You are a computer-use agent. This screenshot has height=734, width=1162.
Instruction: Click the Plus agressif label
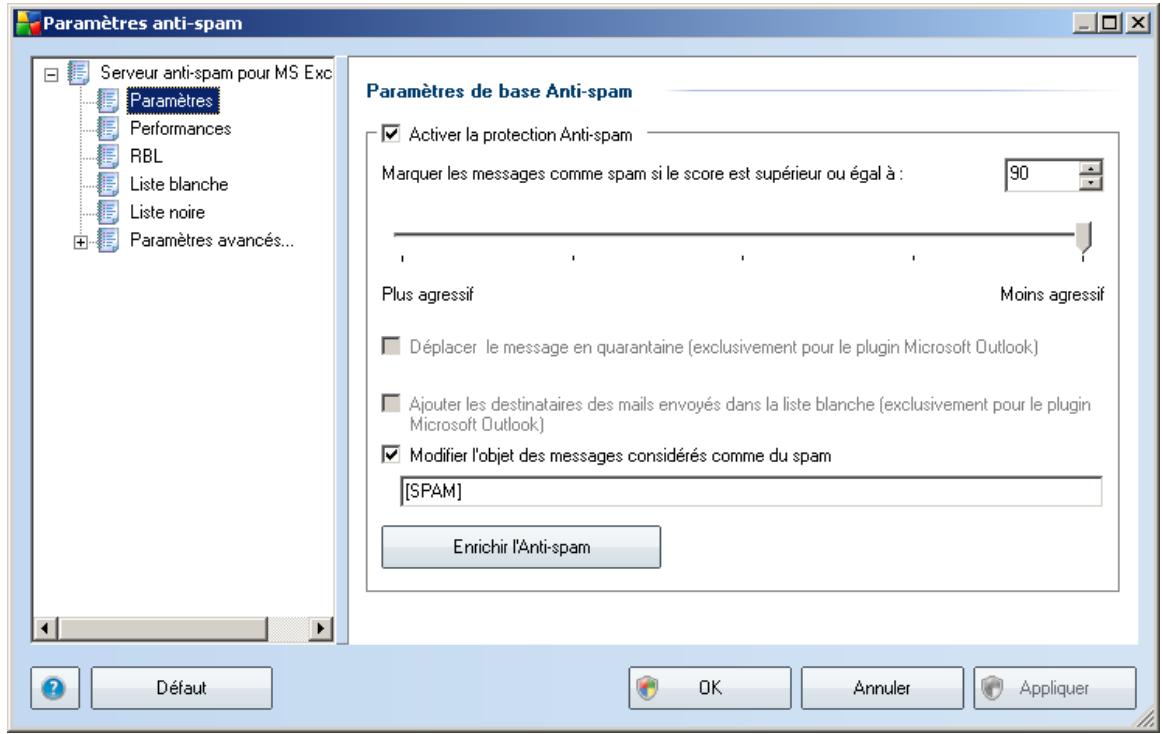[x=428, y=294]
